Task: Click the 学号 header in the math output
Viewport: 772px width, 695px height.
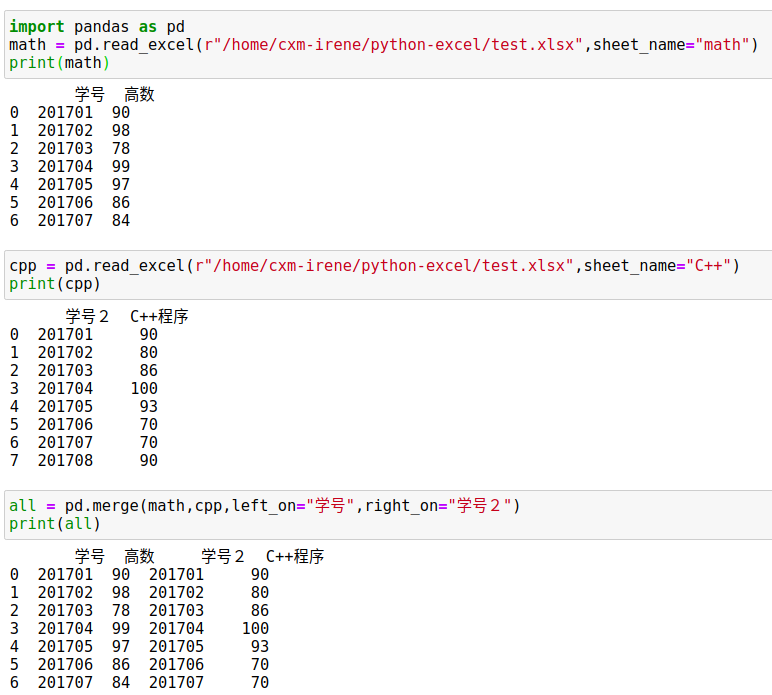Action: 90,94
